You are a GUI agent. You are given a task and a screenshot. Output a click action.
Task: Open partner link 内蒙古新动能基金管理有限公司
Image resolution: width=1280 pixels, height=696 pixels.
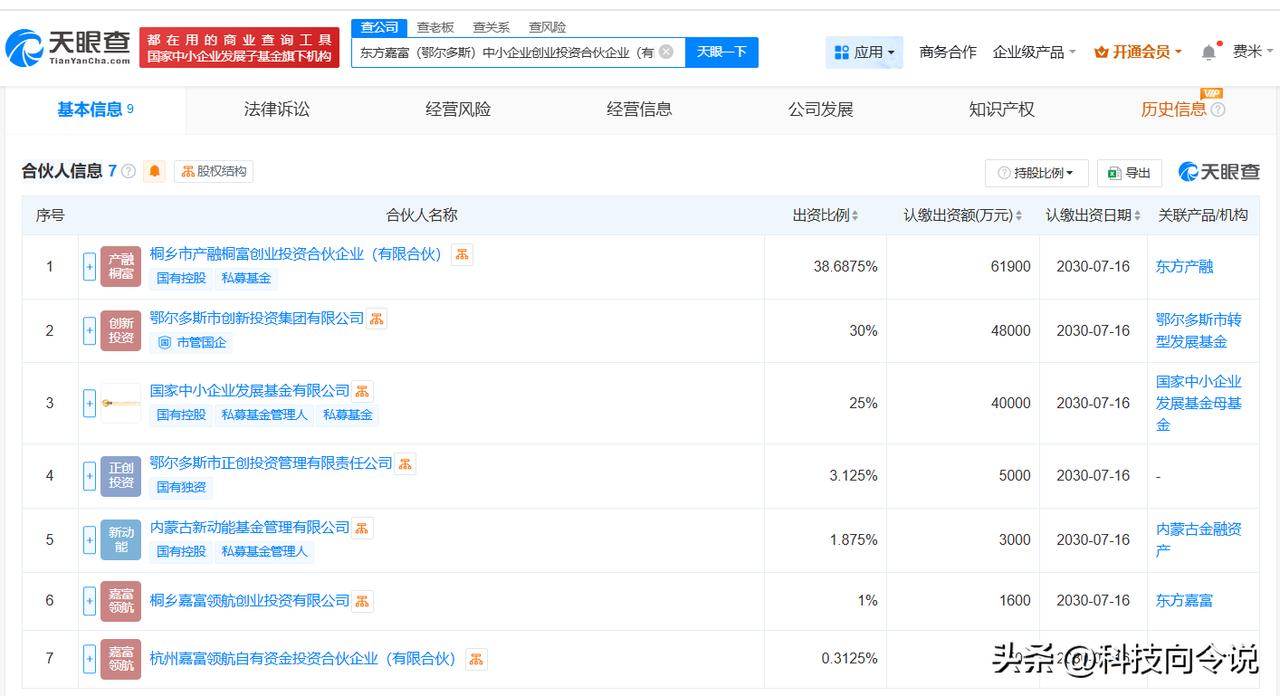[x=250, y=527]
